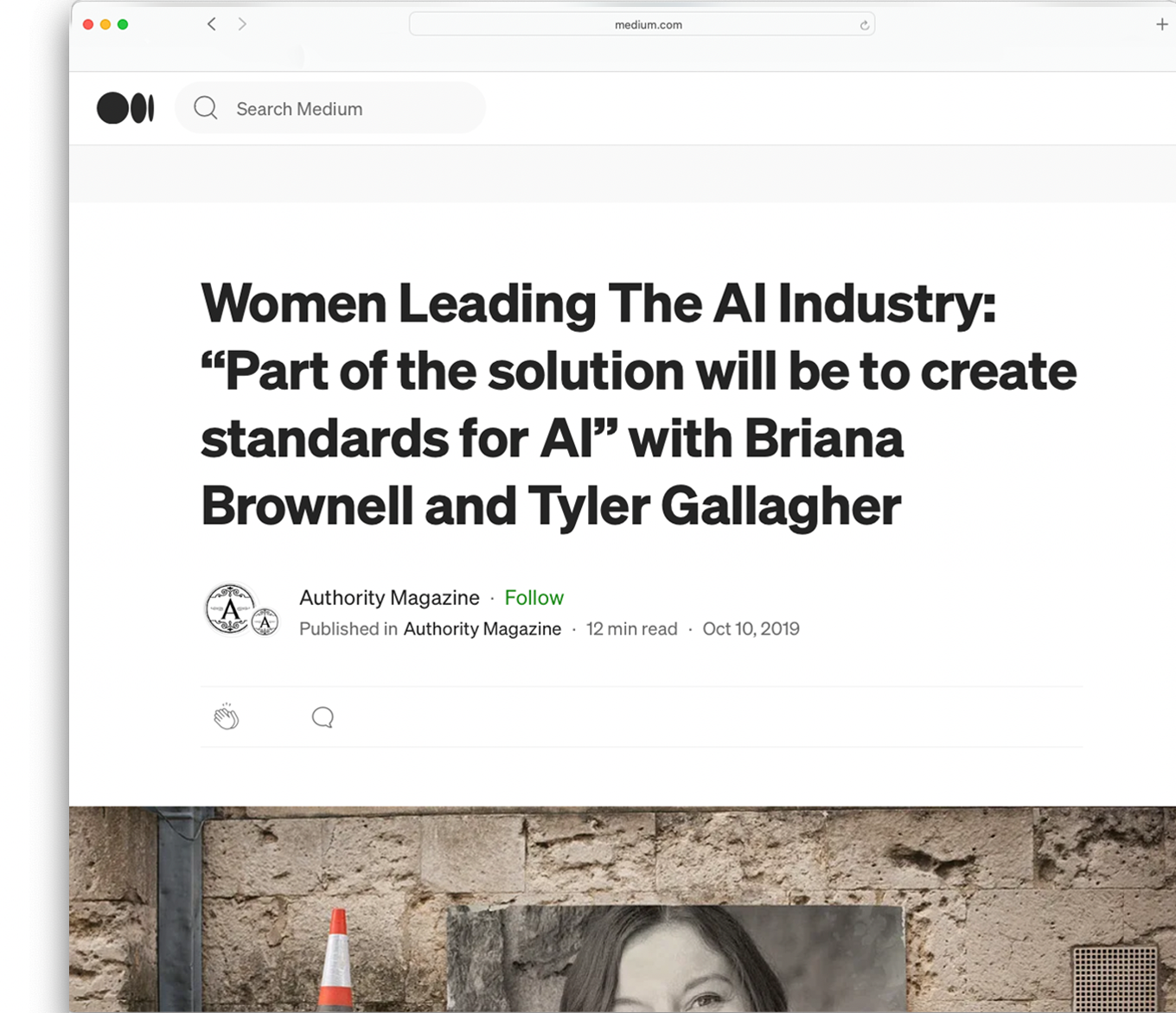The height and width of the screenshot is (1013, 1176).
Task: Click the 'Oct 10, 2019' date
Action: pyautogui.click(x=751, y=628)
